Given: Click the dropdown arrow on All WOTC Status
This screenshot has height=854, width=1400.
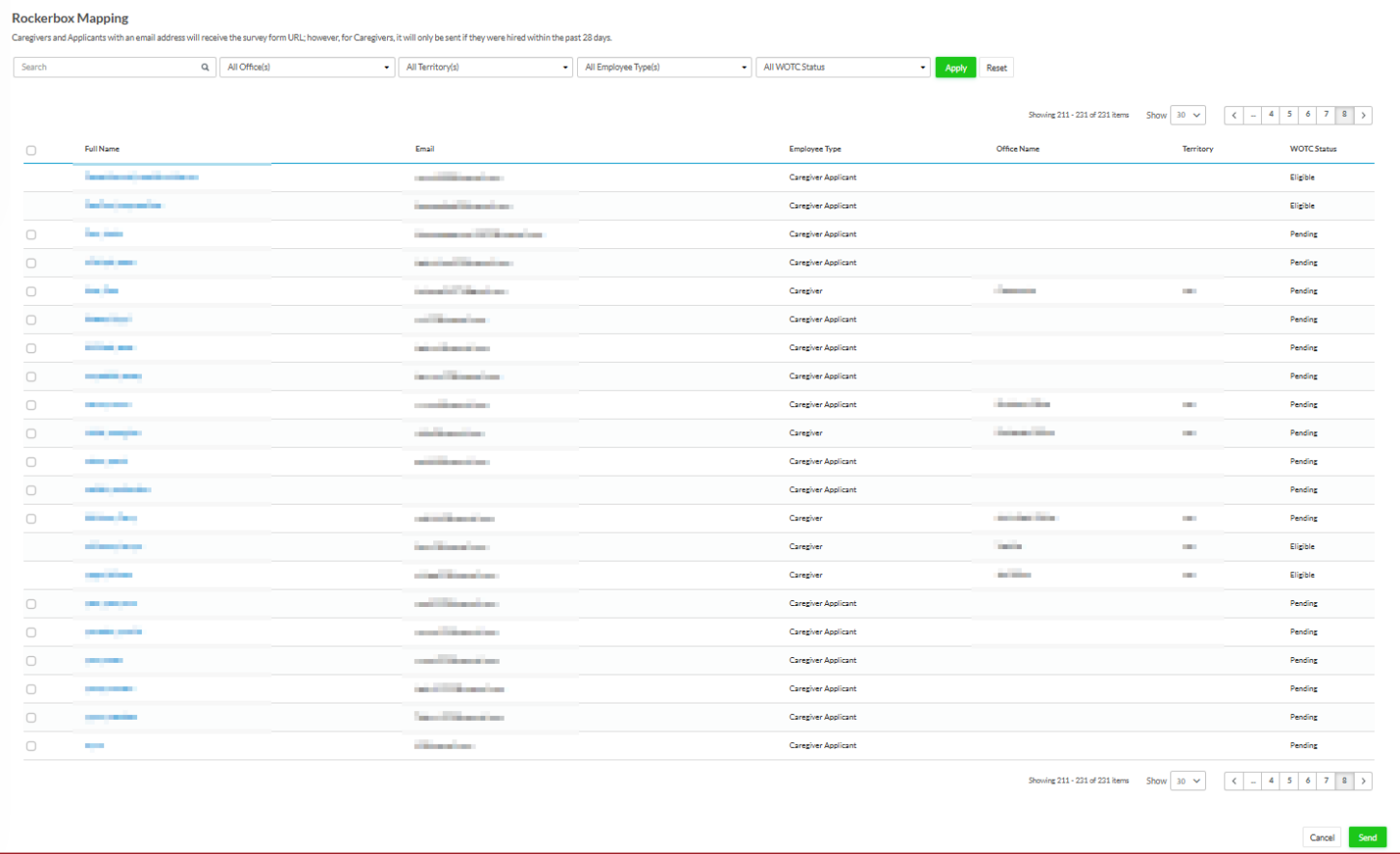Looking at the screenshot, I should [x=921, y=67].
